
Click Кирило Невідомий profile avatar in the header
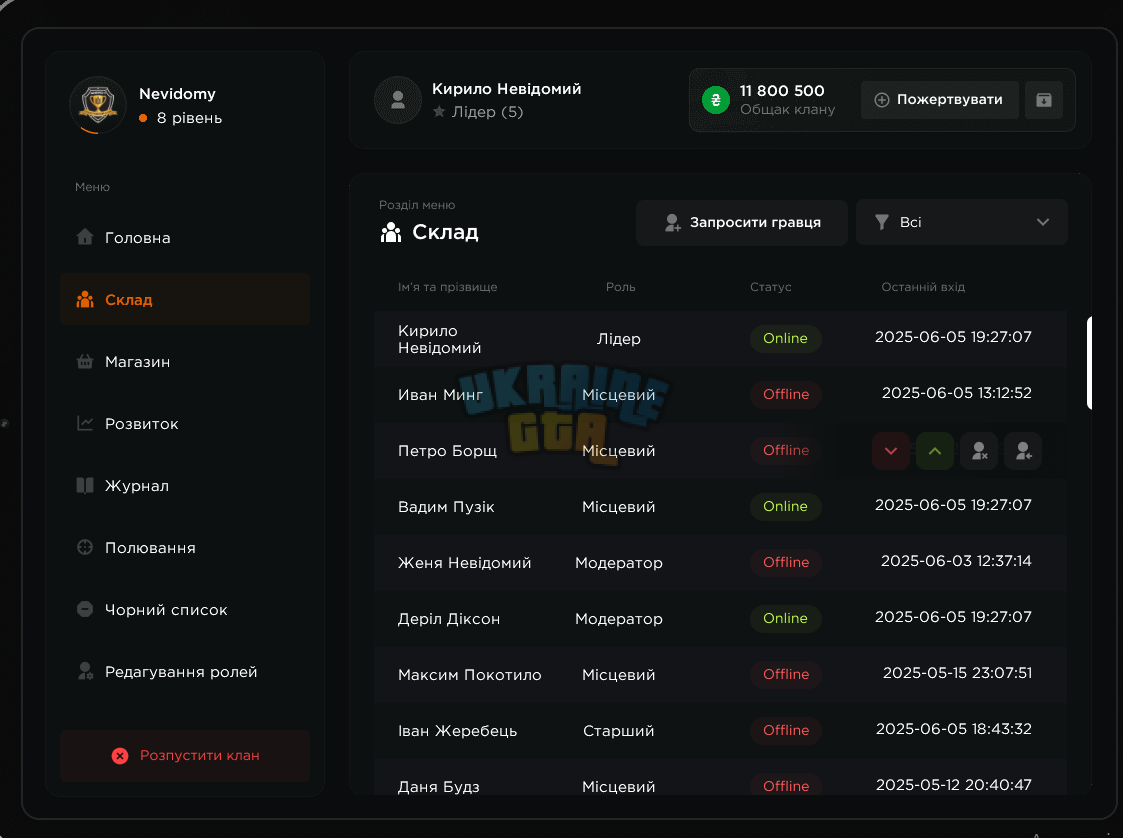[x=397, y=100]
